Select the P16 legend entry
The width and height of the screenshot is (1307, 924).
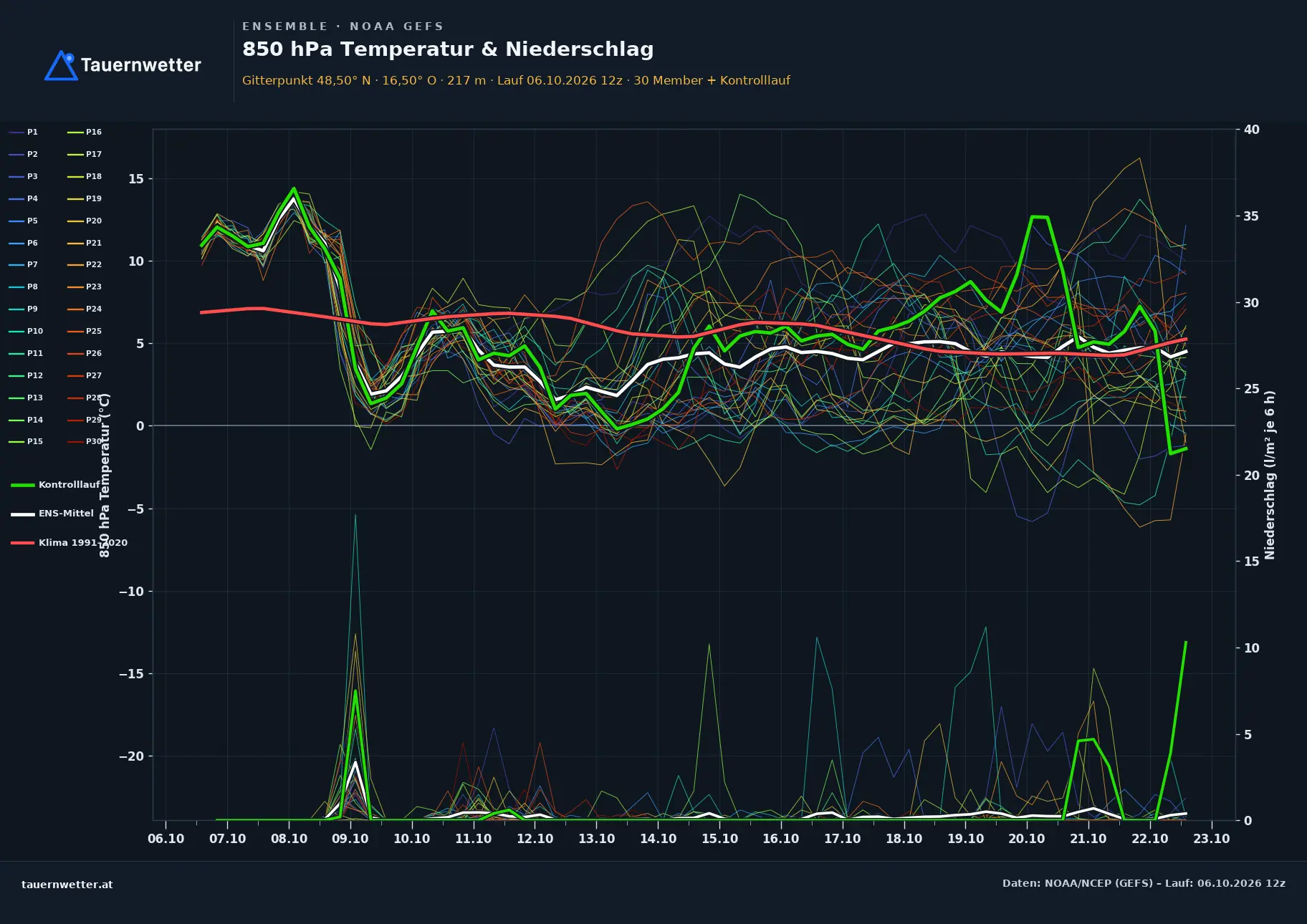[85, 133]
